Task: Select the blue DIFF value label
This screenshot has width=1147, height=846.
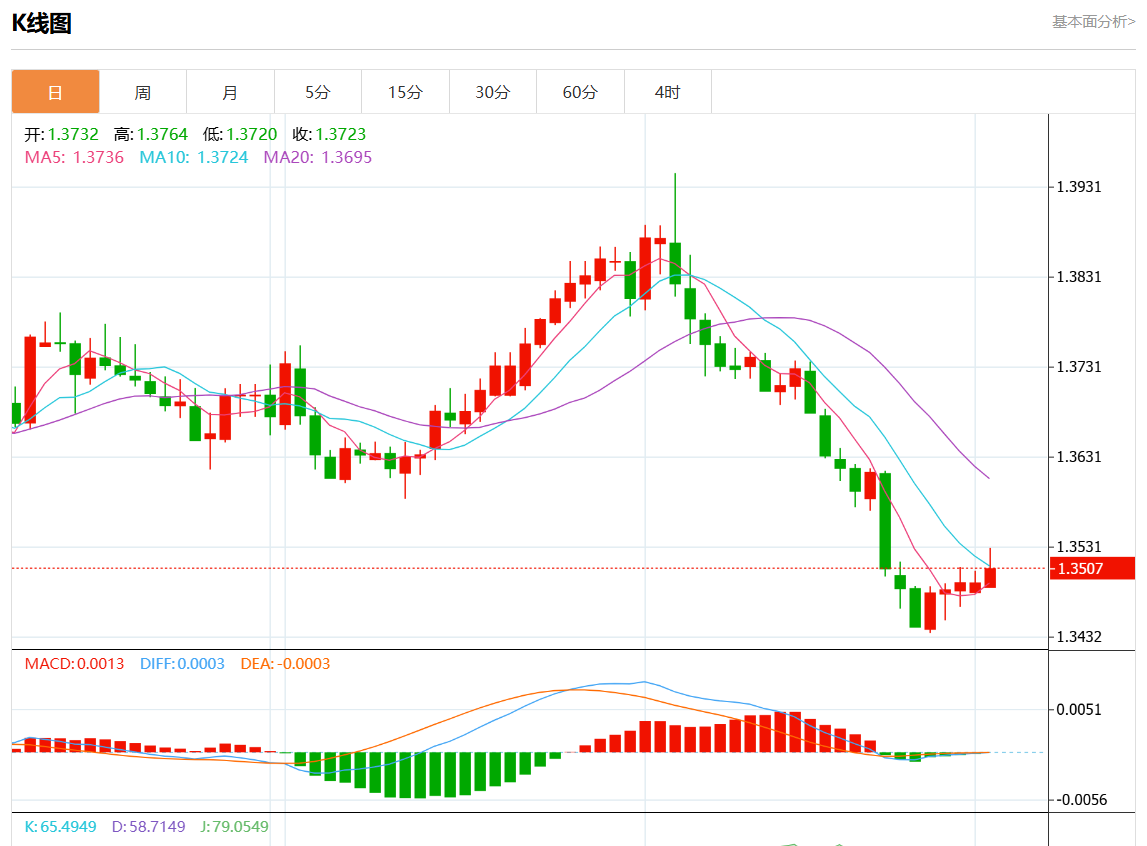Action: tap(182, 664)
